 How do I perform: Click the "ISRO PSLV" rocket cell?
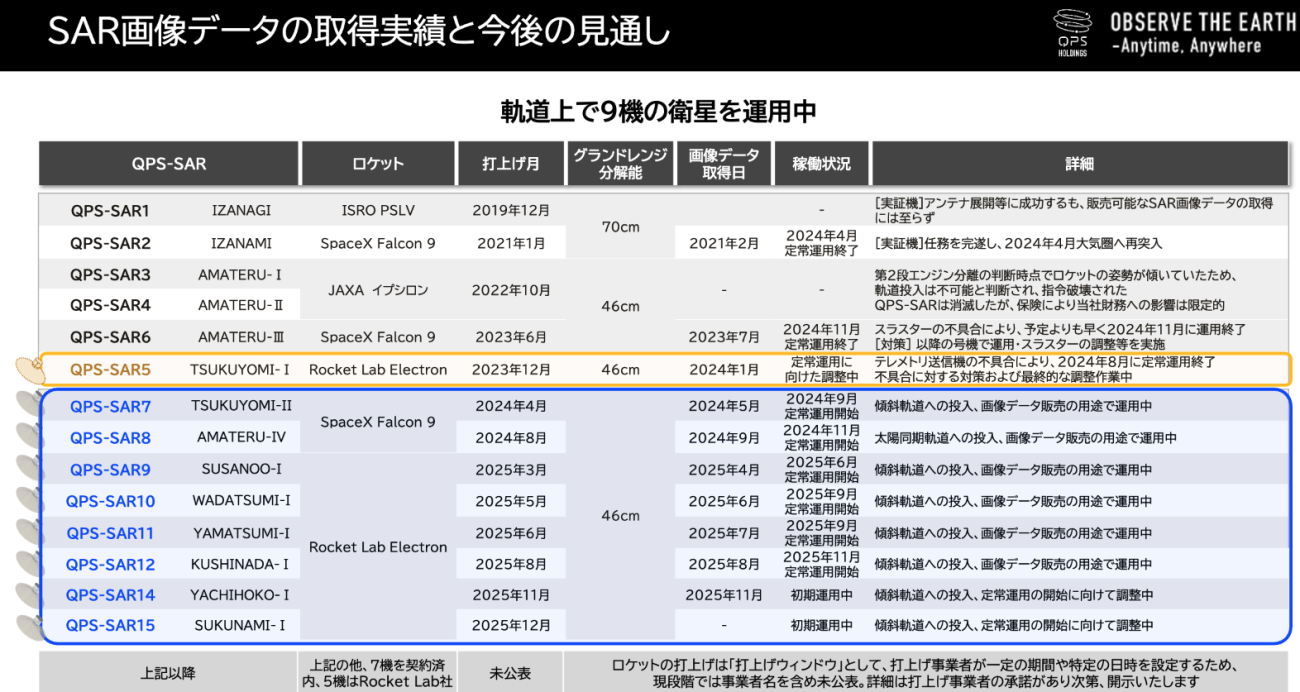click(378, 211)
